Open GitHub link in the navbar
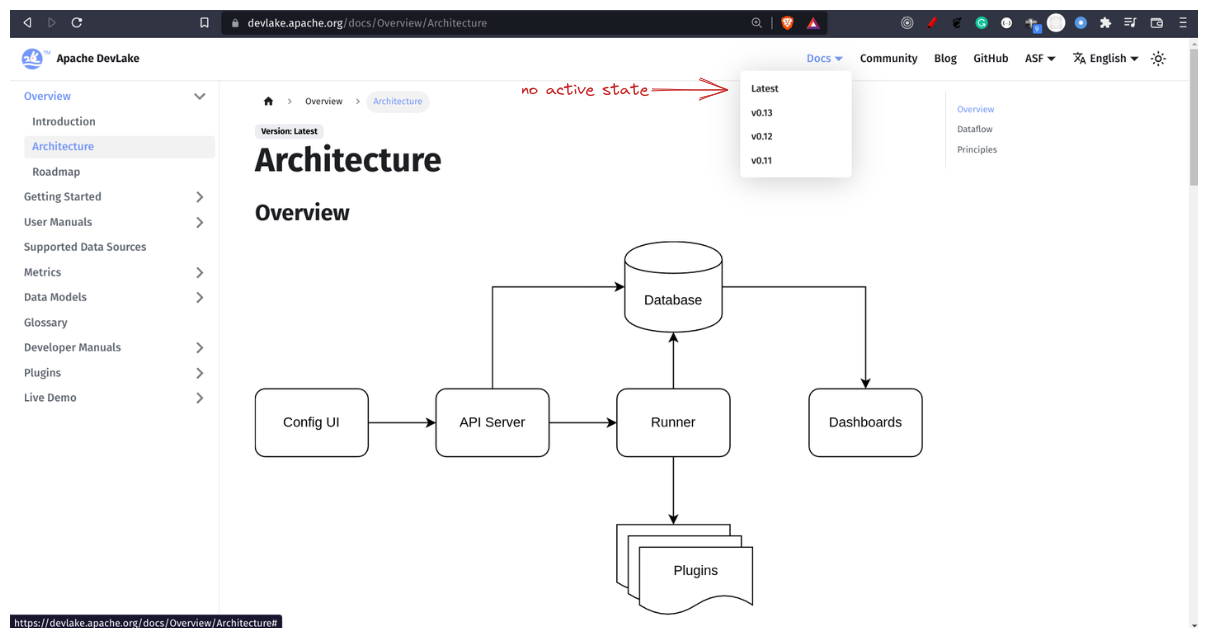The image size is (1207, 637). pos(991,59)
